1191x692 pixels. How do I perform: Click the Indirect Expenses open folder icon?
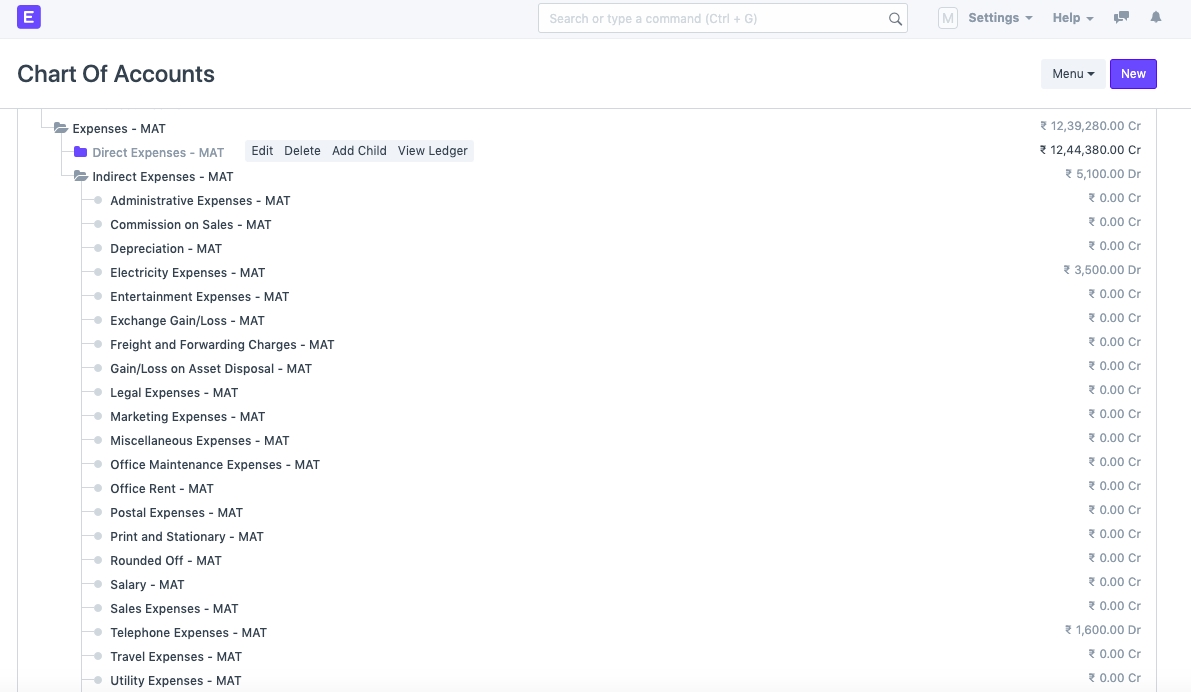tap(80, 176)
